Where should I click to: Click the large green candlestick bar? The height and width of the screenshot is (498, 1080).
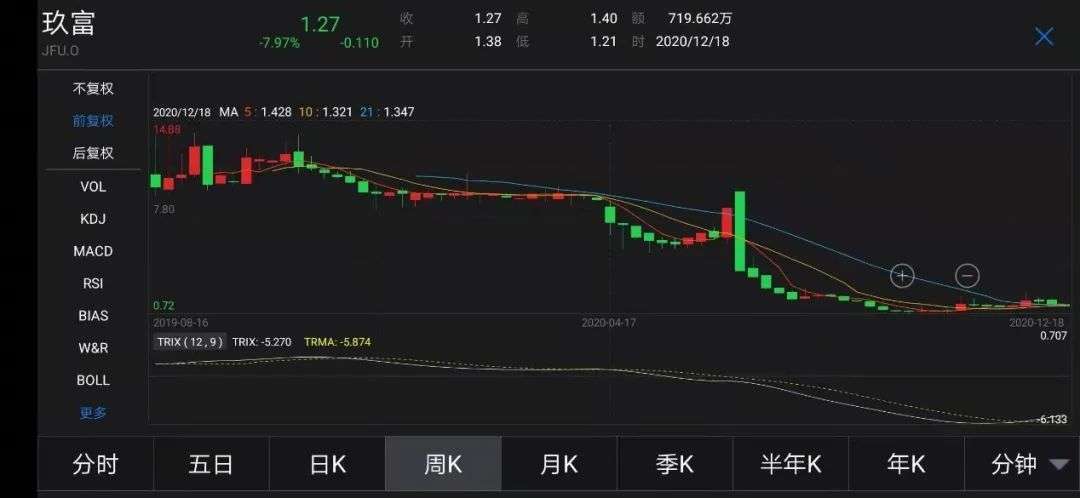(740, 231)
